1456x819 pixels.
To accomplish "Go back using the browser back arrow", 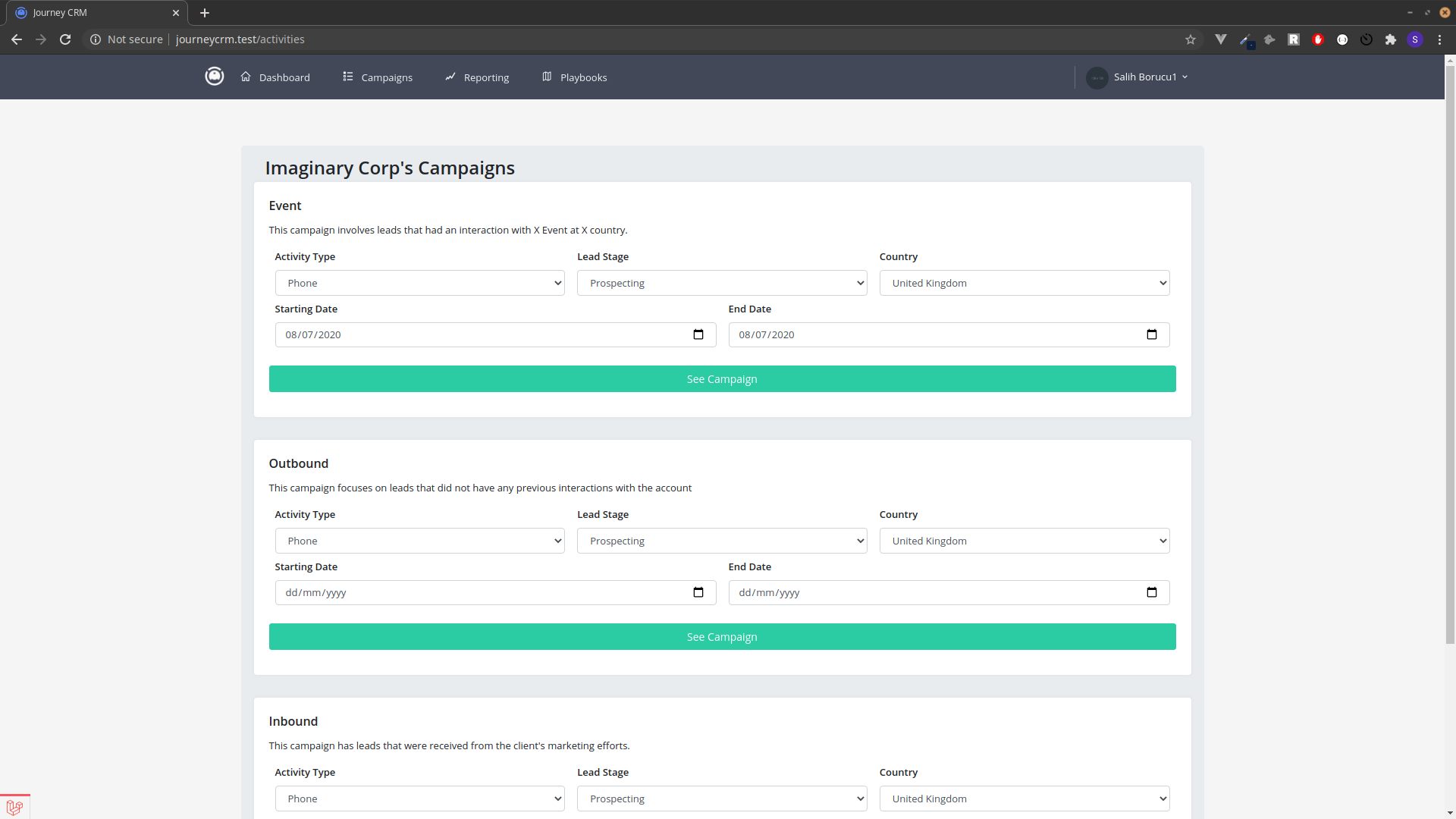I will [x=17, y=39].
